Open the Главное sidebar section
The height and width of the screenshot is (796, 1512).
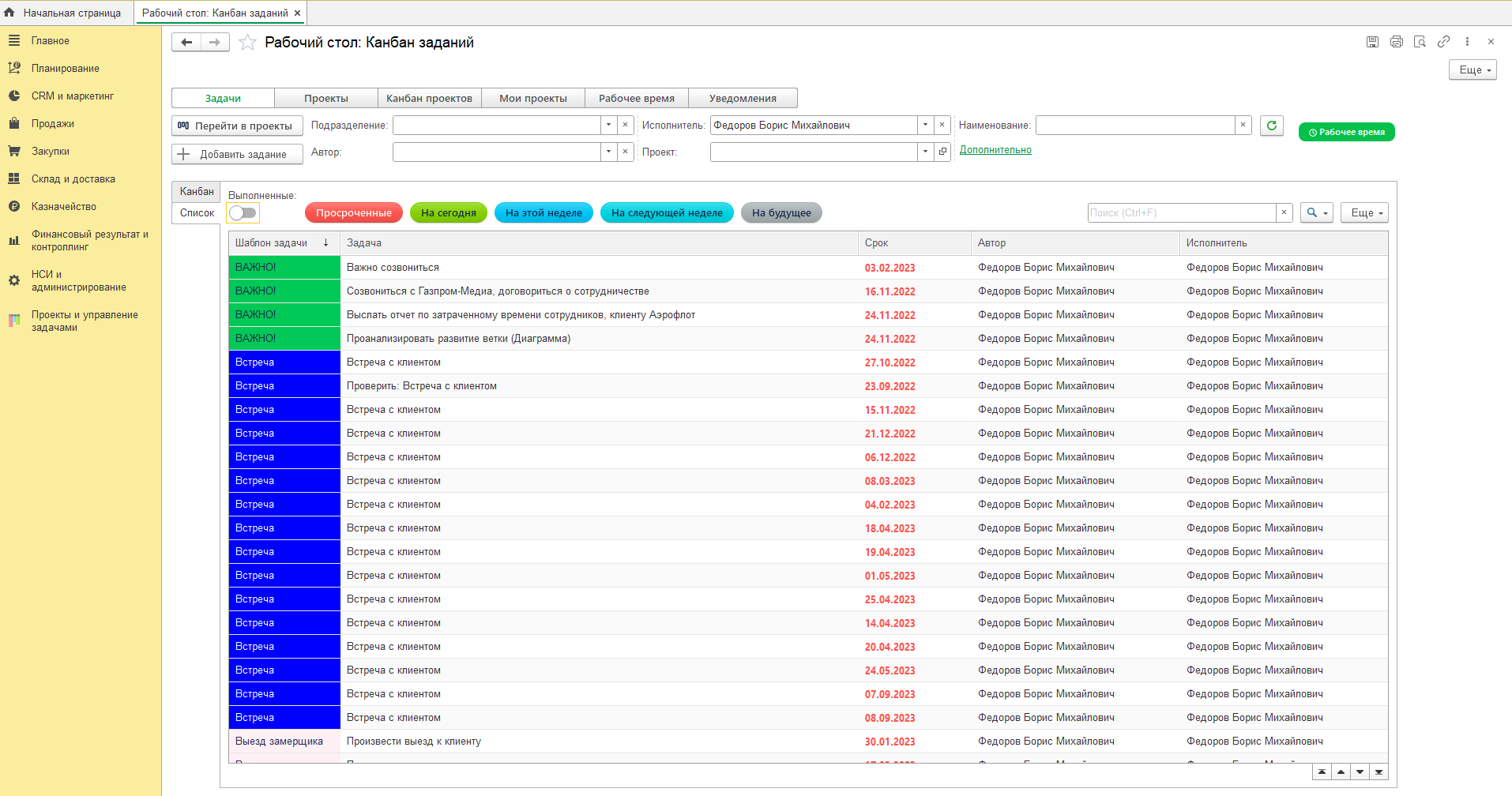tap(50, 40)
